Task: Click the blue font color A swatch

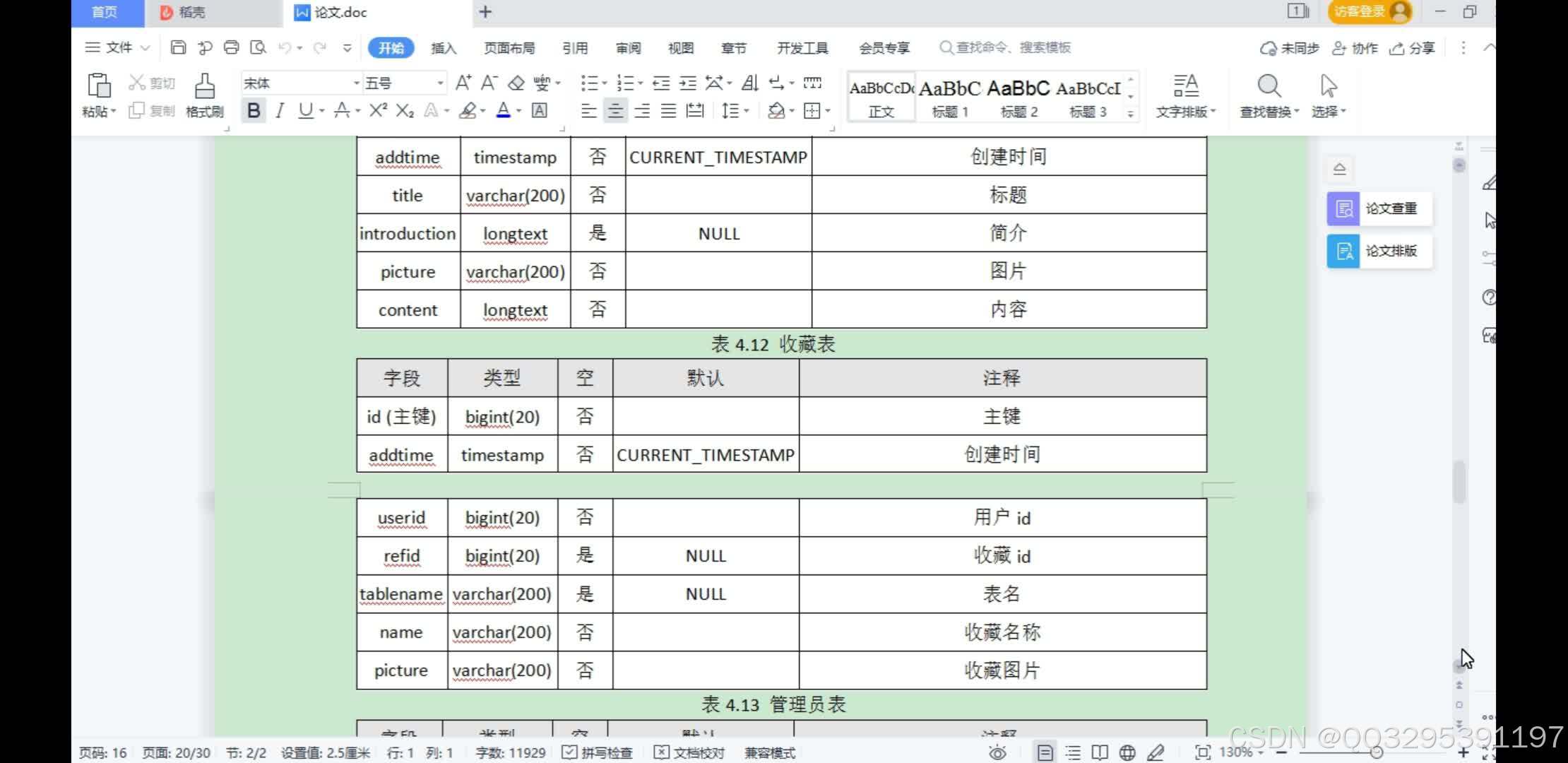Action: (504, 110)
